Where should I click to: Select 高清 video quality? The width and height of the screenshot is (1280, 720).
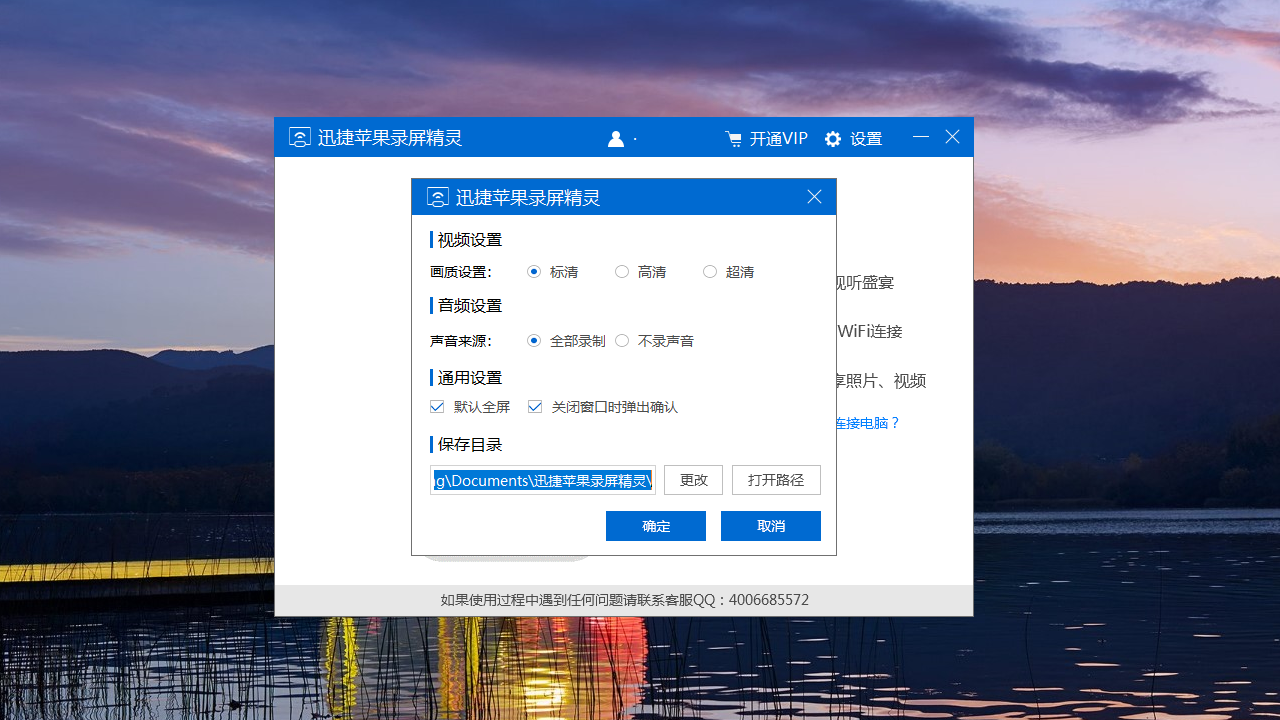click(622, 271)
